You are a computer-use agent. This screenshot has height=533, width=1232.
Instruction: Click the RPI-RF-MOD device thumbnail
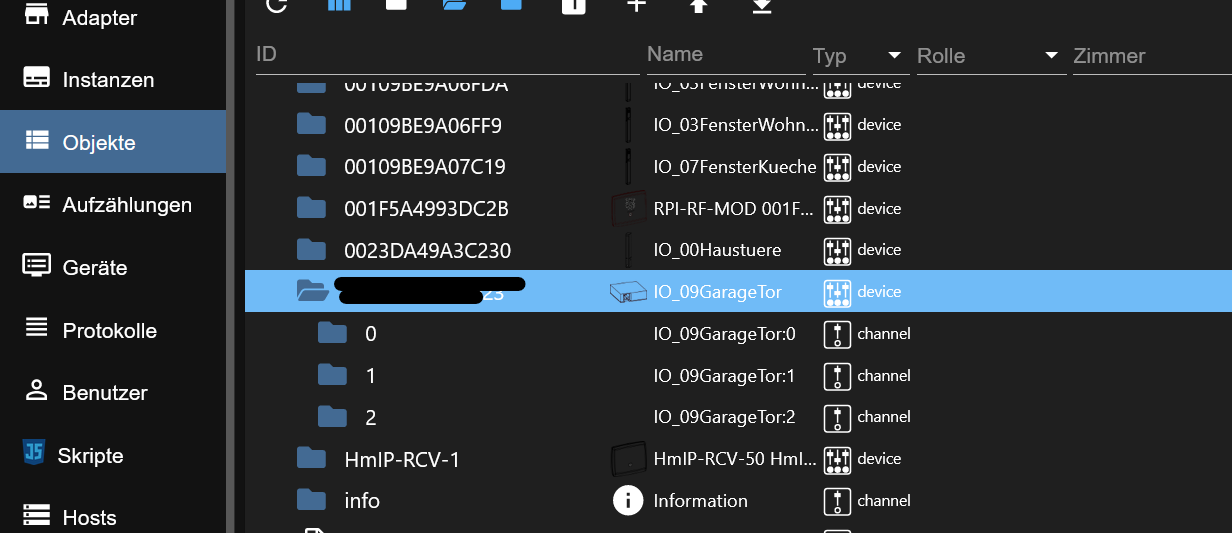coord(628,208)
